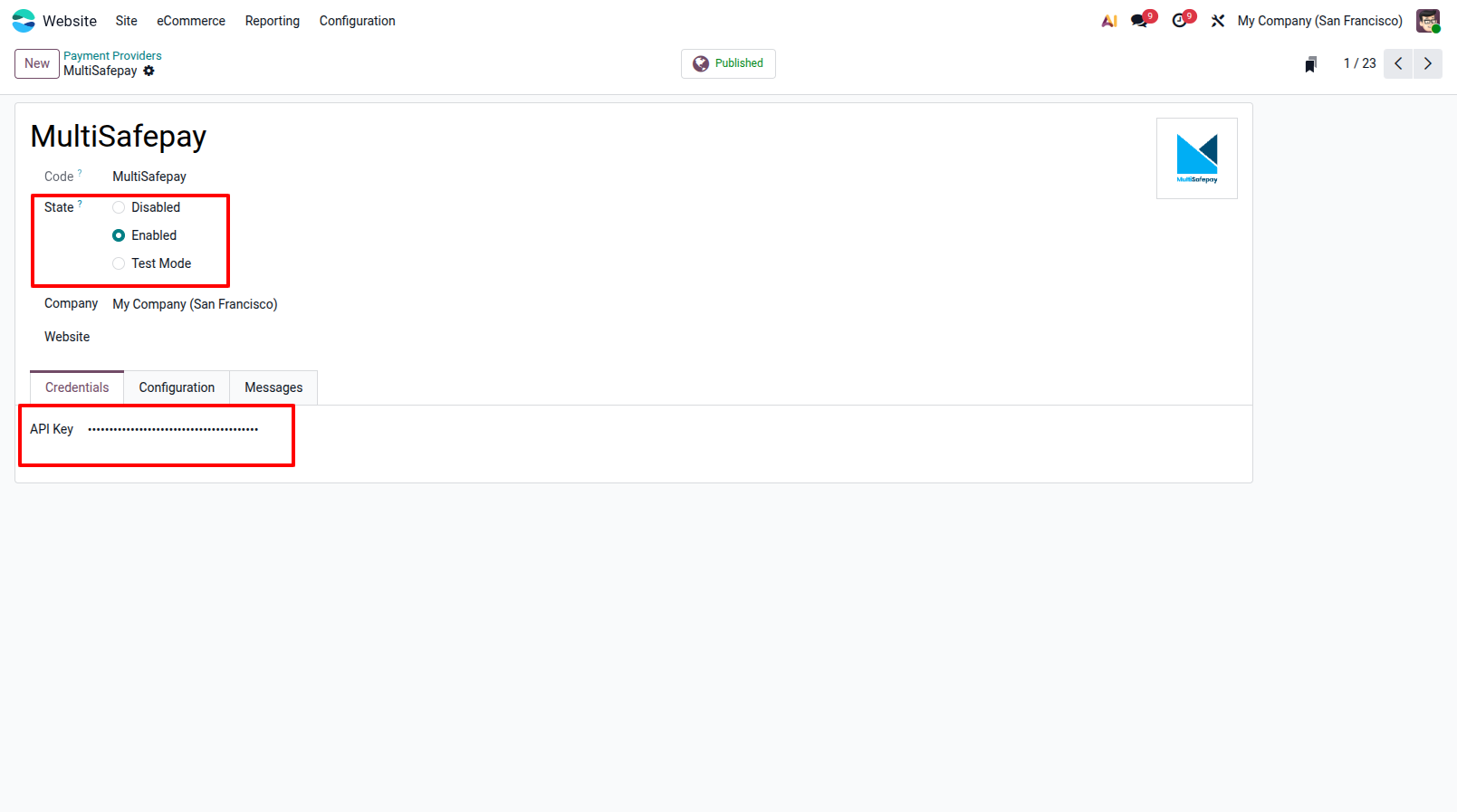The height and width of the screenshot is (812, 1457).
Task: Open the Website app home logo
Action: (x=24, y=21)
